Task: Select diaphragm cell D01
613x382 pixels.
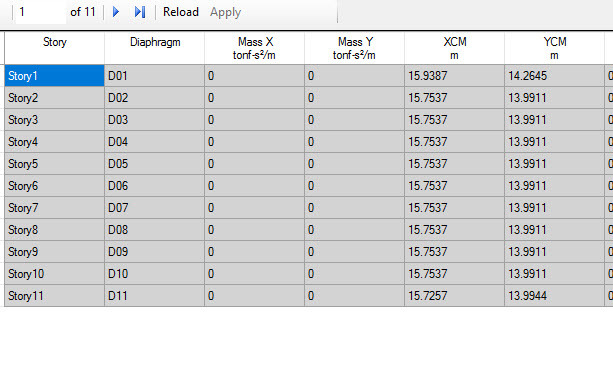Action: pos(154,76)
